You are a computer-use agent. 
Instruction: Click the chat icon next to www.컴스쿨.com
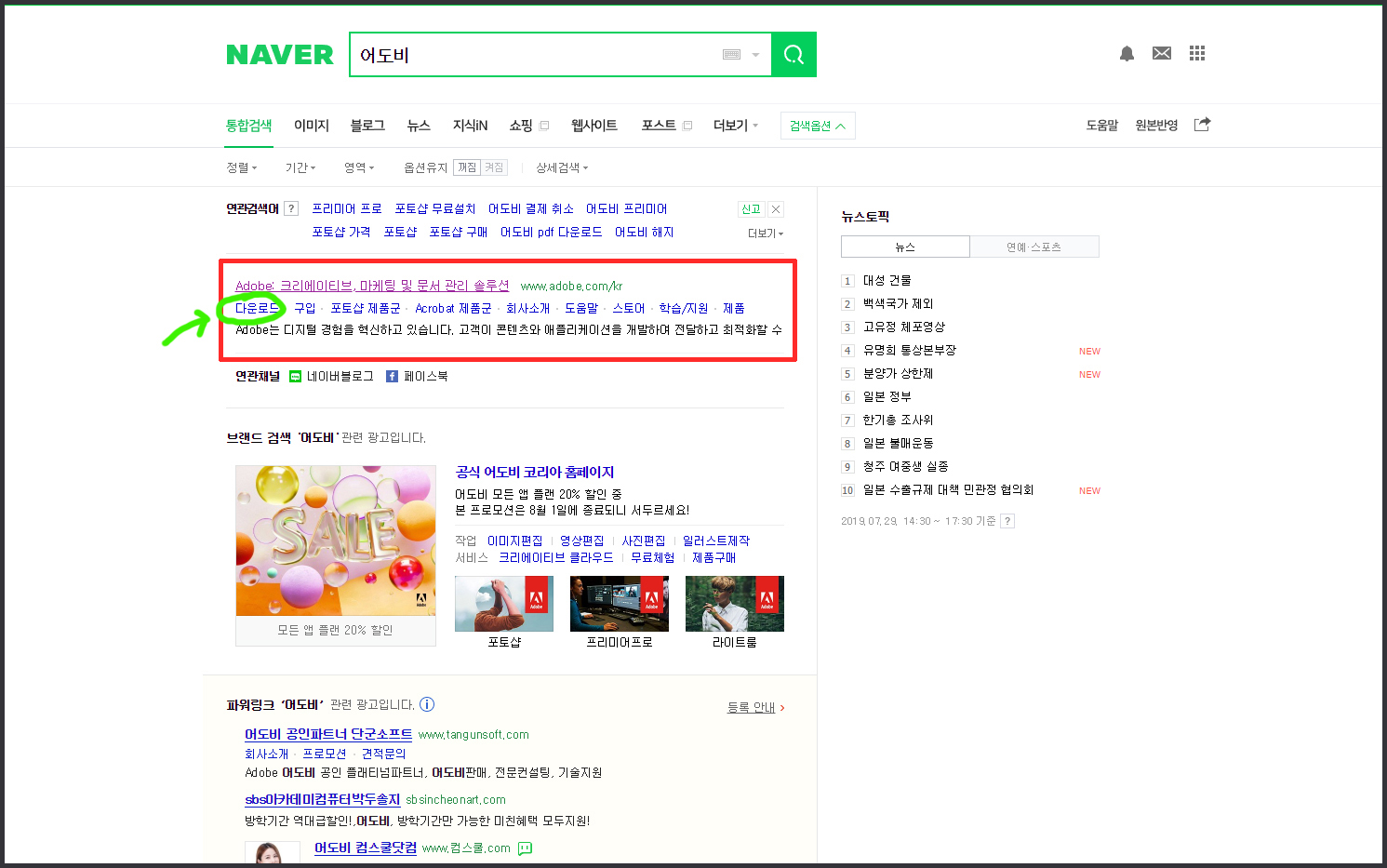coord(525,848)
